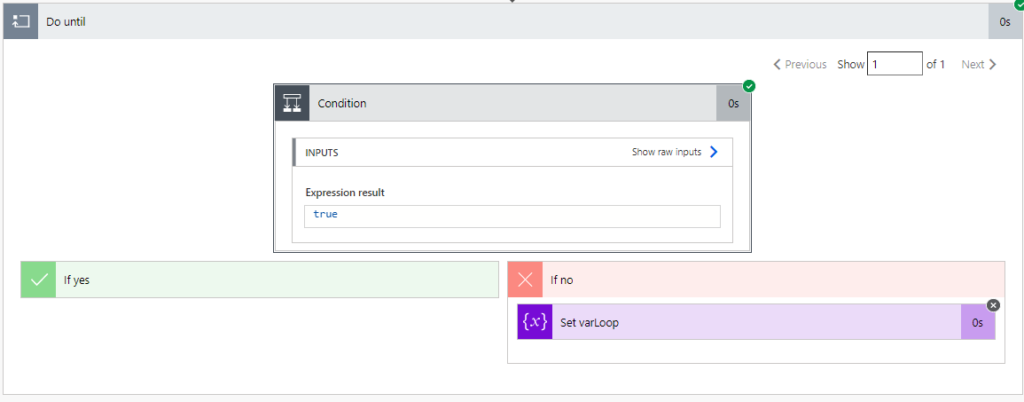The height and width of the screenshot is (402, 1024).
Task: Click the gray skipped badge on Set varLoop
Action: coord(993,305)
